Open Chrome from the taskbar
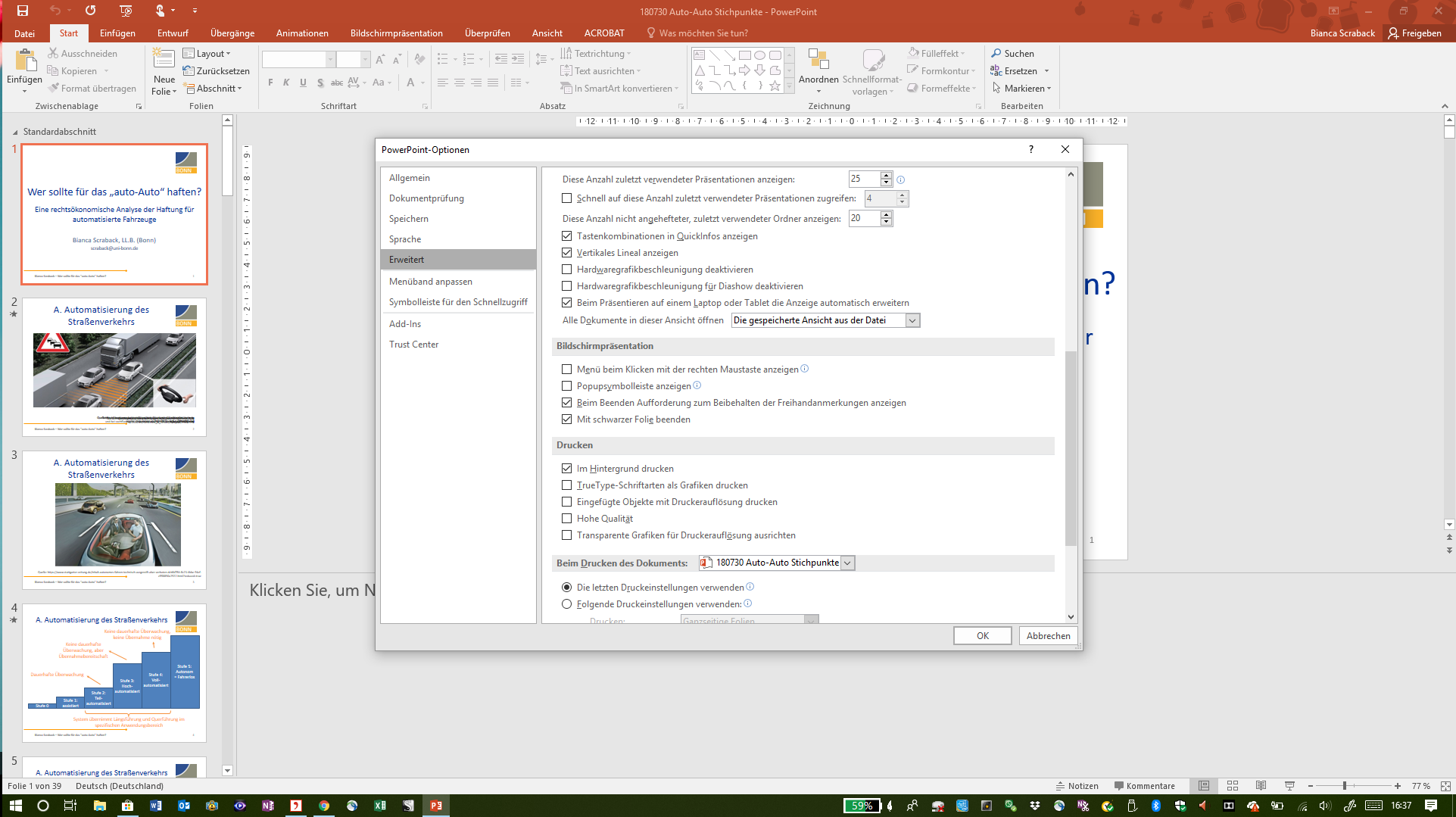This screenshot has height=817, width=1456. coord(324,805)
